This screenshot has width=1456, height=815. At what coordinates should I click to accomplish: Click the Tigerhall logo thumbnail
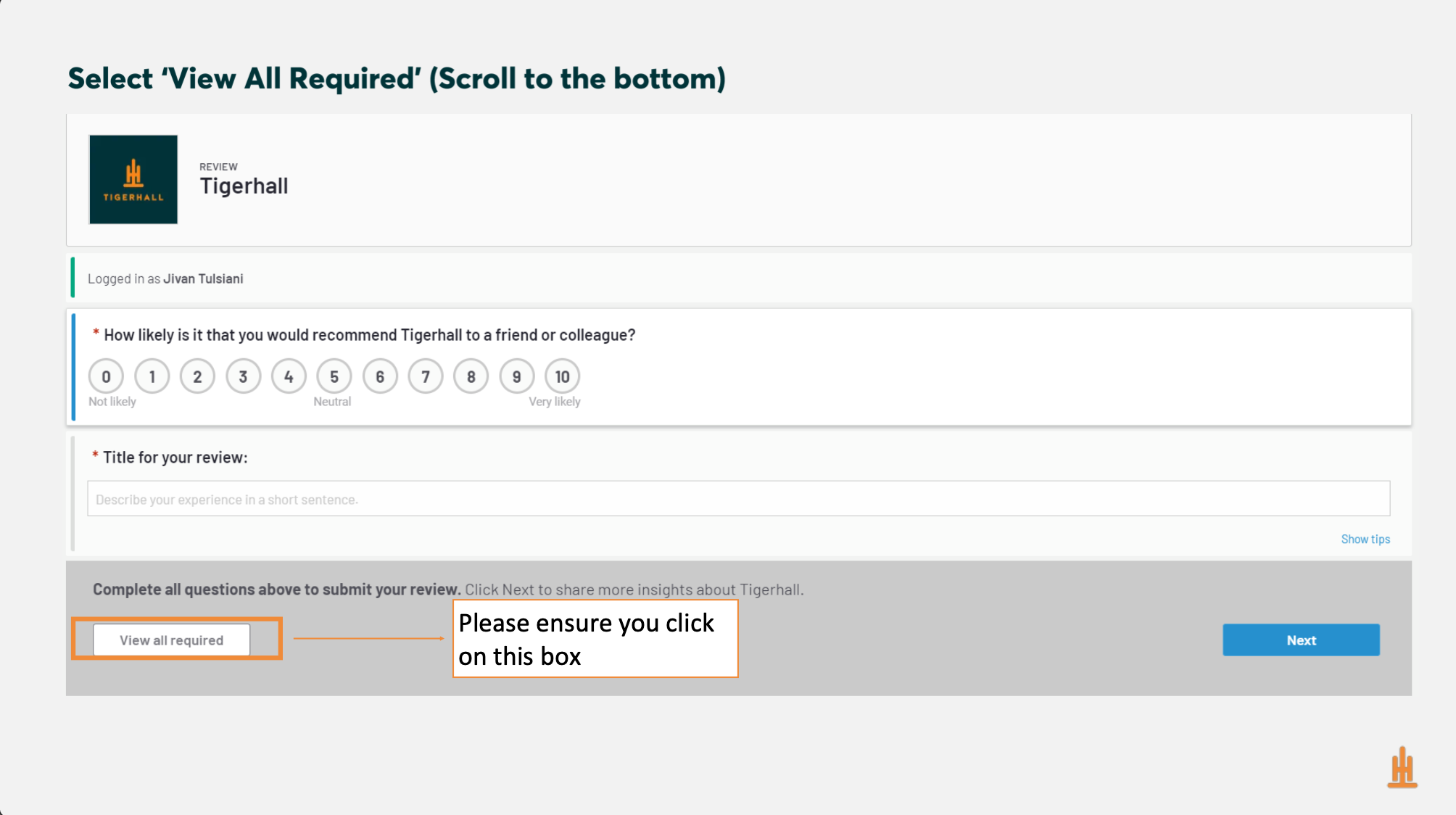click(x=133, y=179)
